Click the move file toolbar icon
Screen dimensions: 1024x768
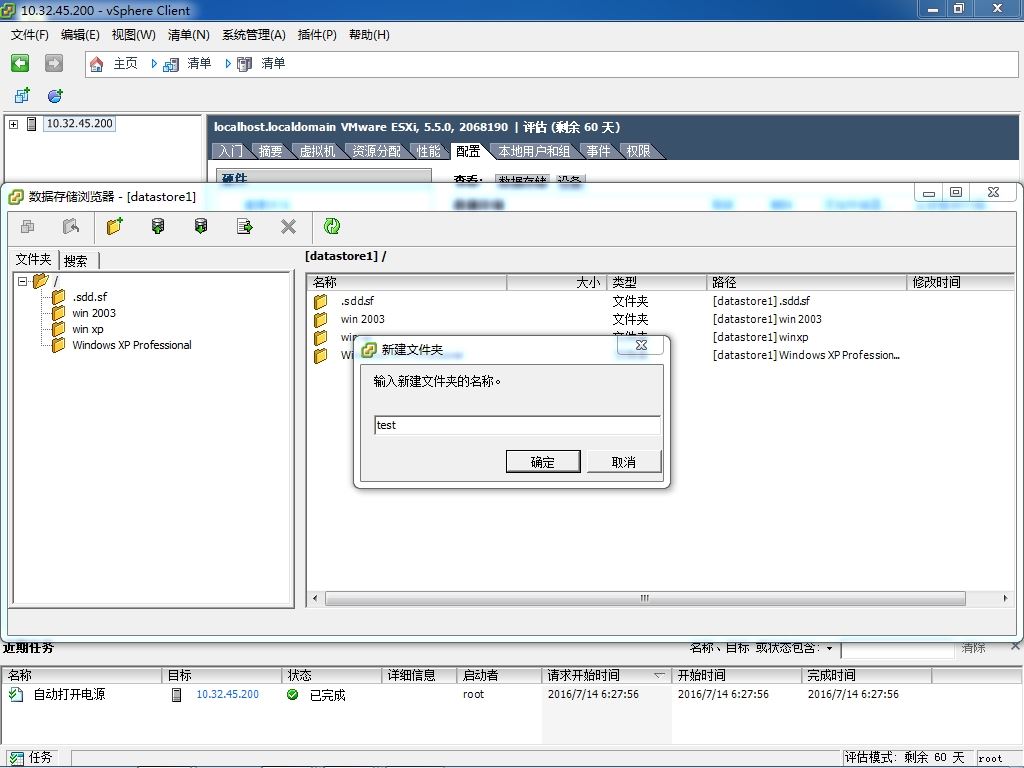[245, 227]
